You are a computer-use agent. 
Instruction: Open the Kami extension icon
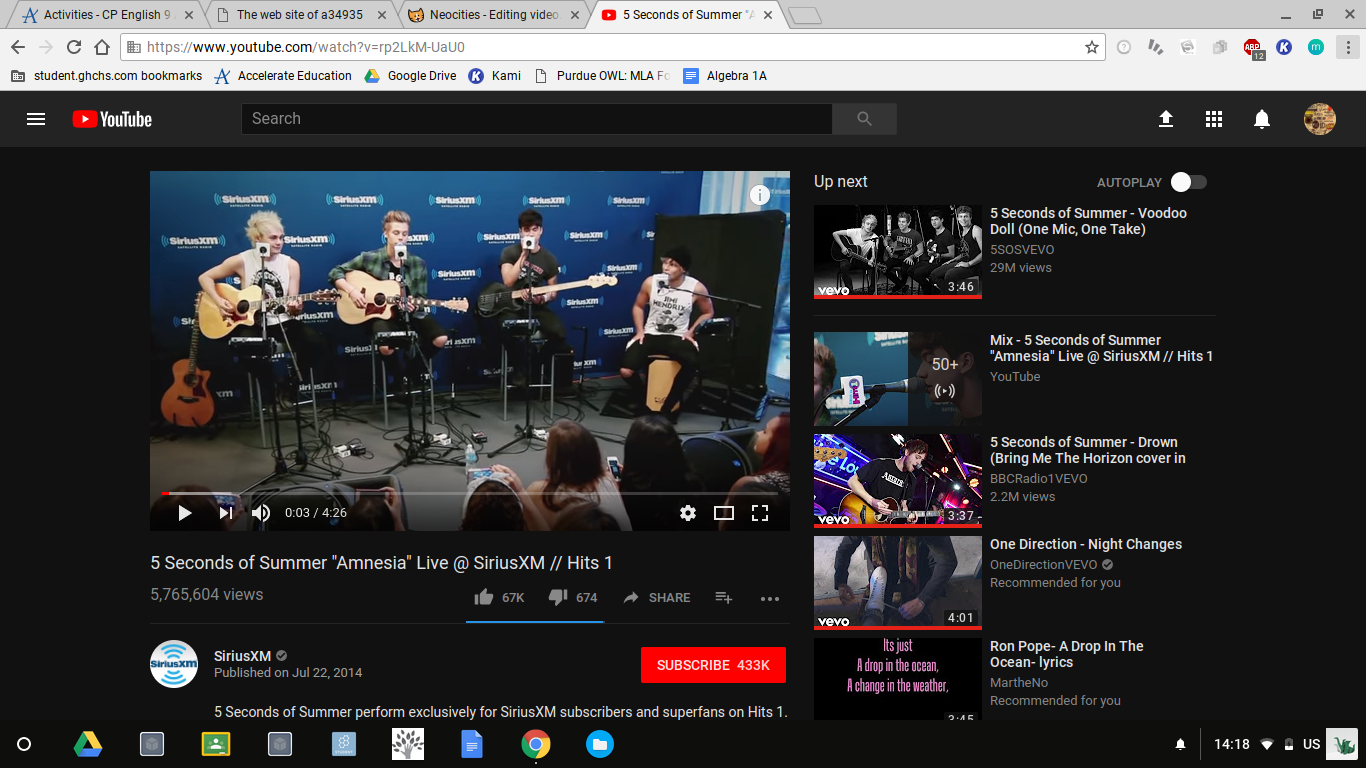(1284, 47)
